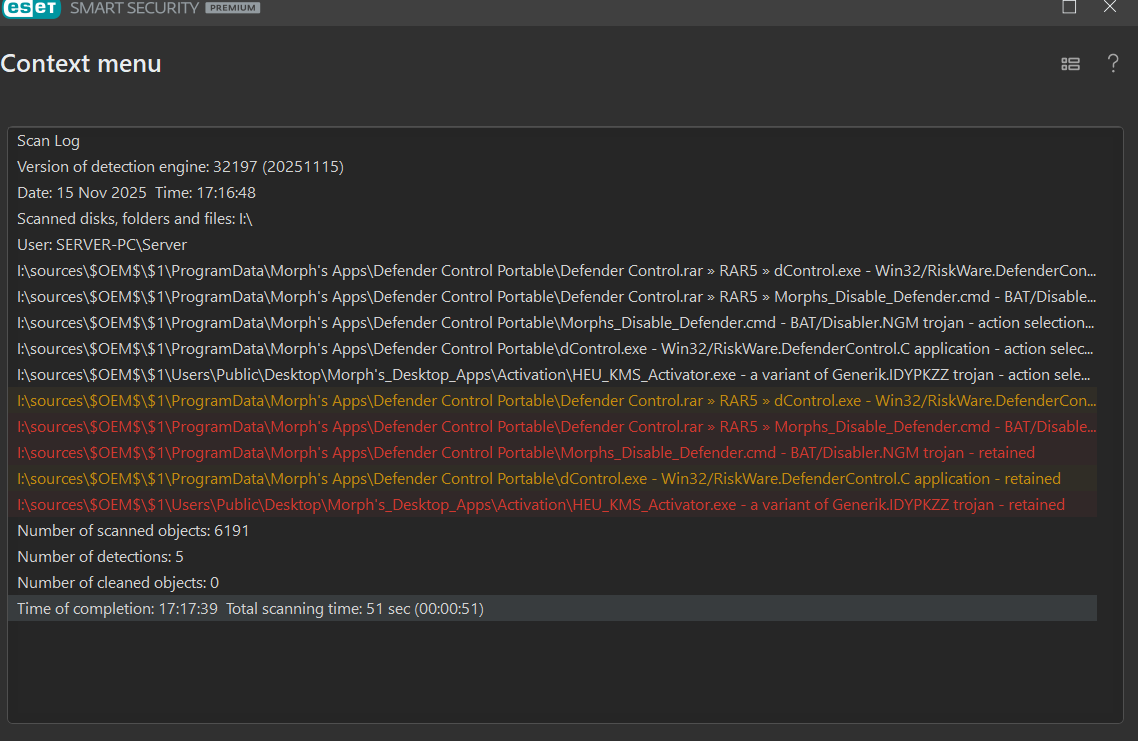Select the yellow dControl.exe application retained entry
The image size is (1138, 741).
[538, 479]
